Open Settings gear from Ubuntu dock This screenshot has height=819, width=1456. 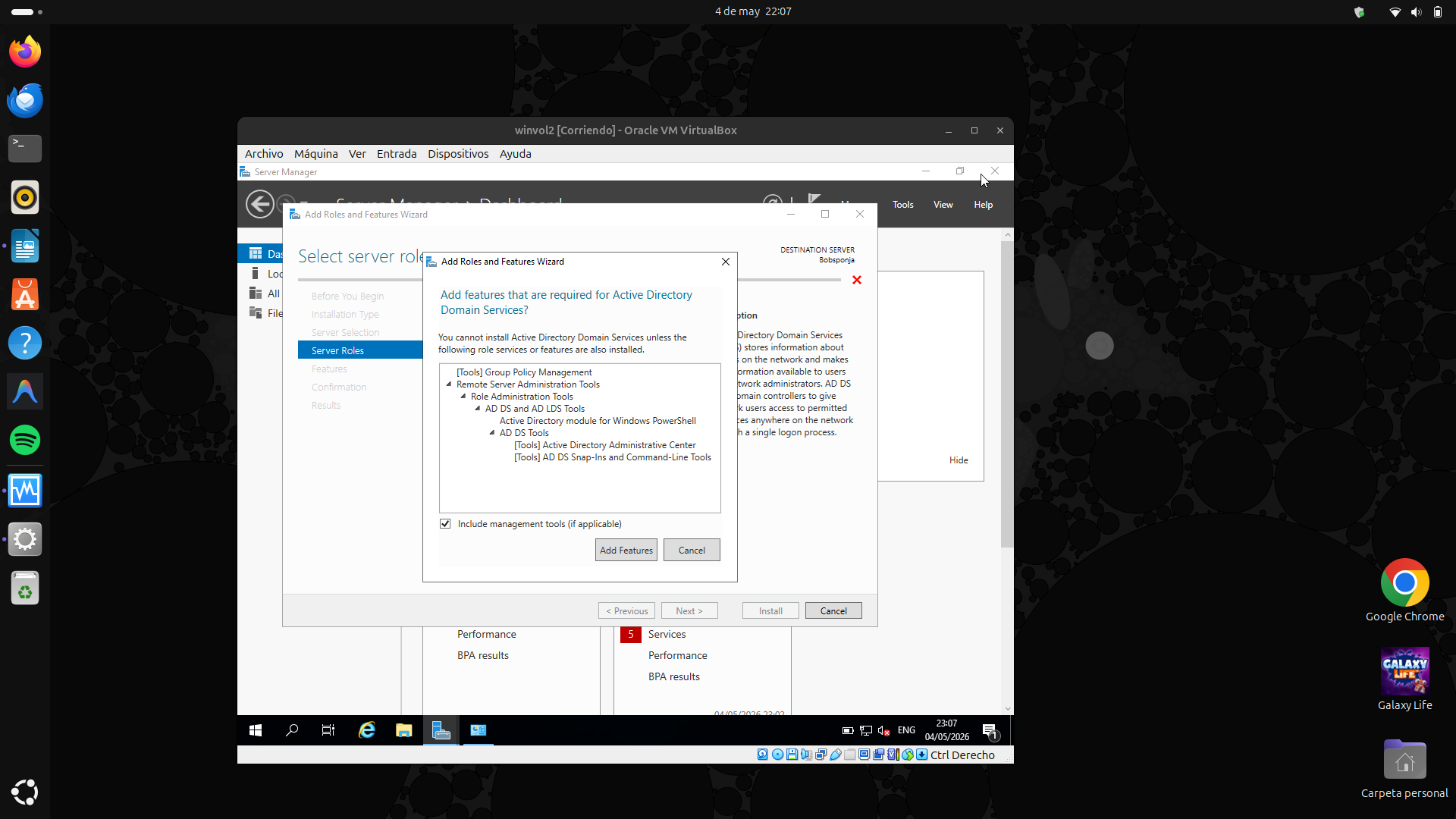25,539
